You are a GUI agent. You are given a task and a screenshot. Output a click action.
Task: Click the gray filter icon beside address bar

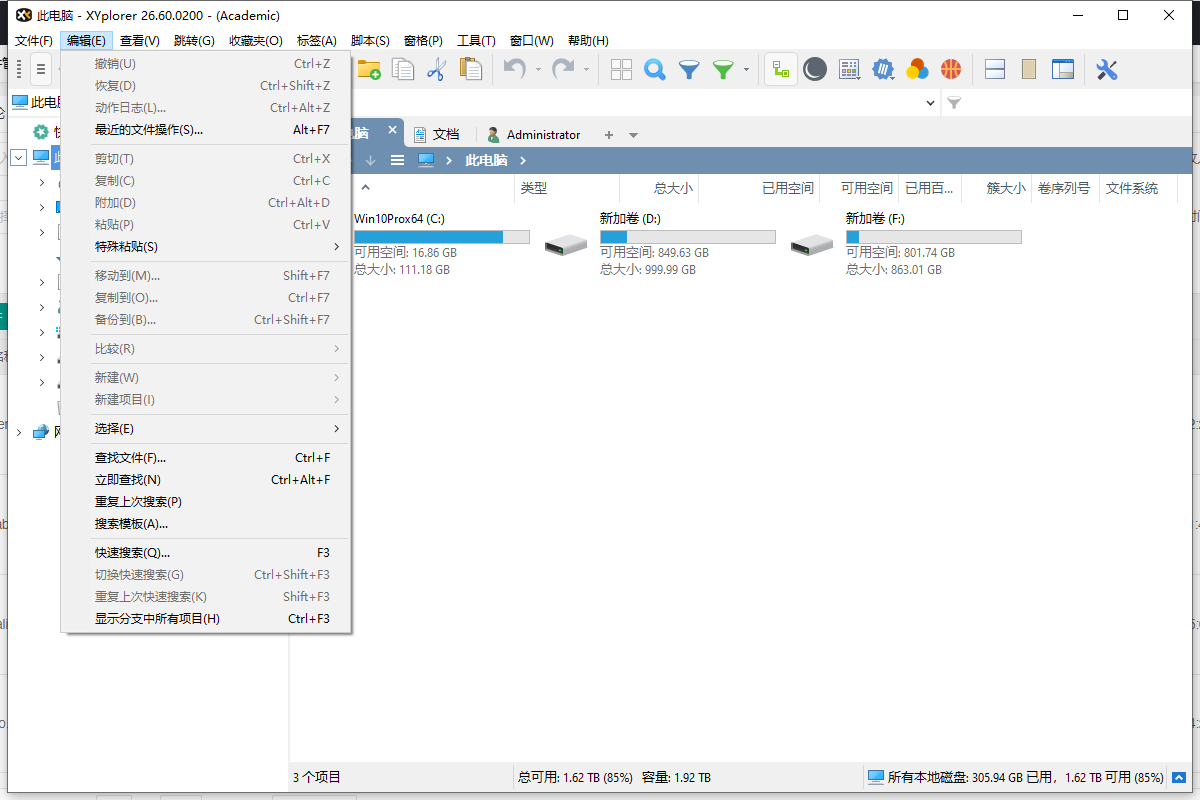pos(954,103)
